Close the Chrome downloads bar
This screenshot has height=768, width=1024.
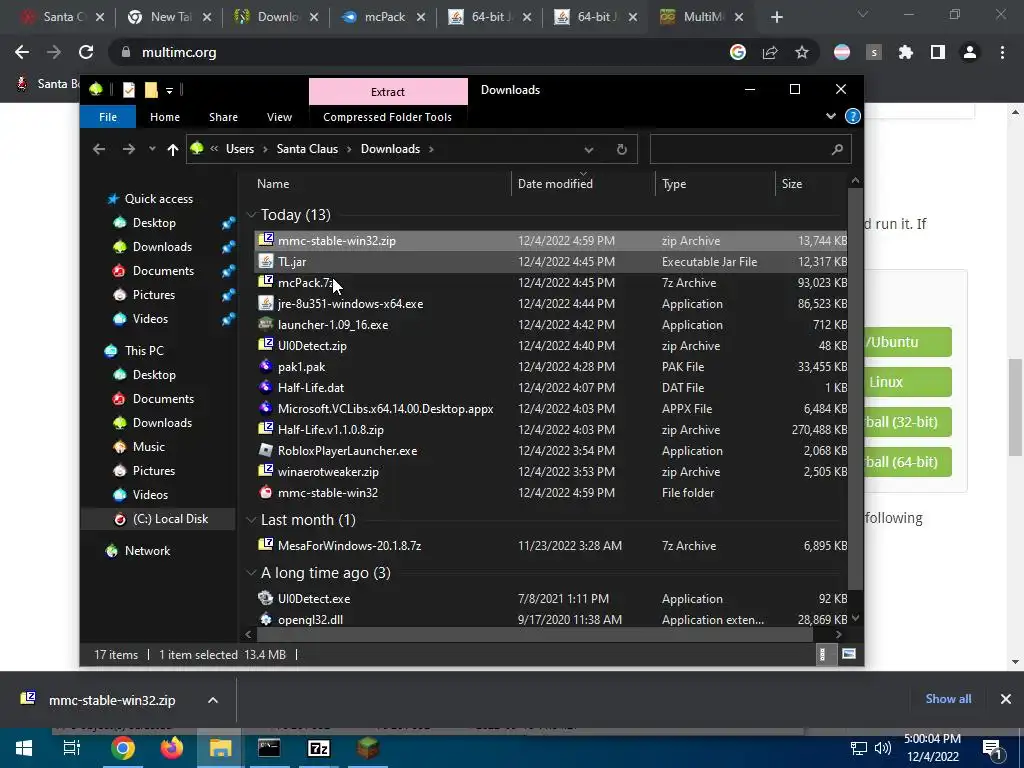coord(1006,699)
